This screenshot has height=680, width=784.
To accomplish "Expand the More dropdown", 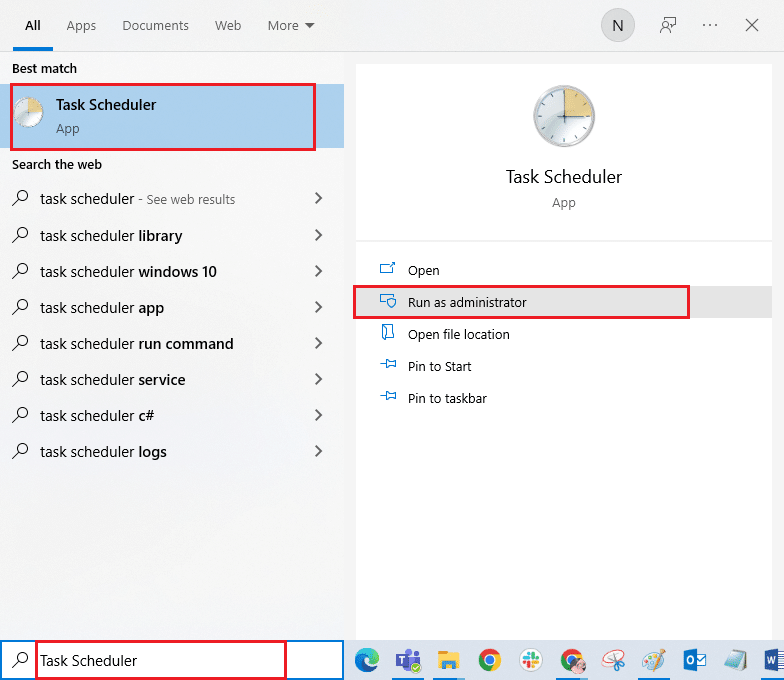I will 290,26.
